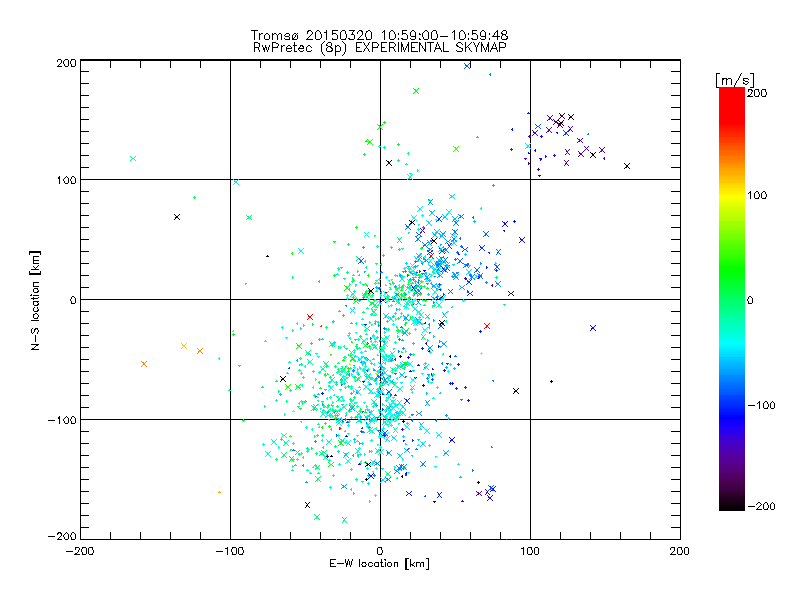
Task: Click the colorbar '-200' tick label
Action: tap(761, 506)
